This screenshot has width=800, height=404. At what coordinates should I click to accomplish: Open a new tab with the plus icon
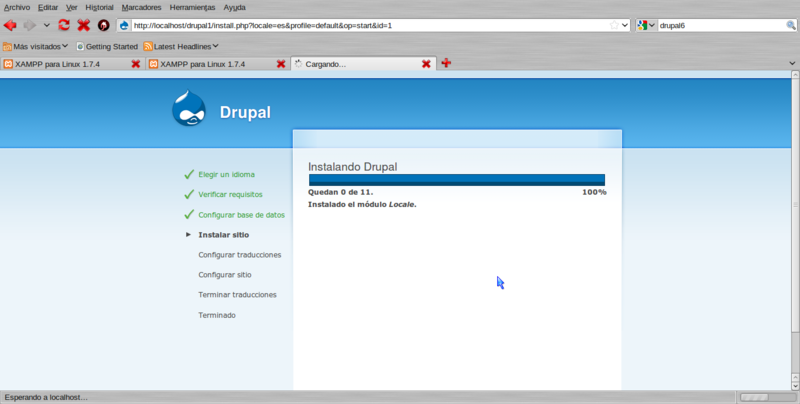point(446,63)
